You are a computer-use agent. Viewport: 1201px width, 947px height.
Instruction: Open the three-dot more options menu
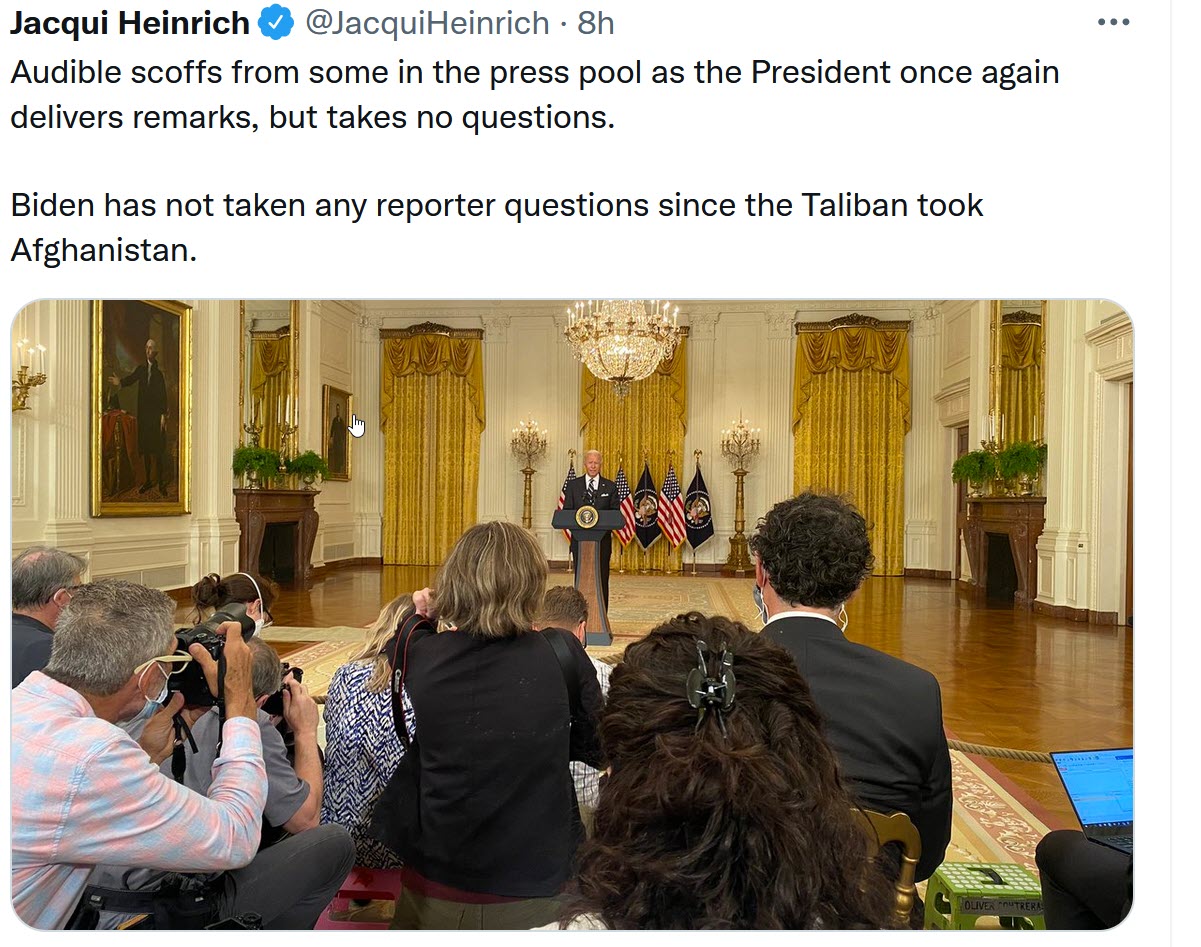point(1113,23)
